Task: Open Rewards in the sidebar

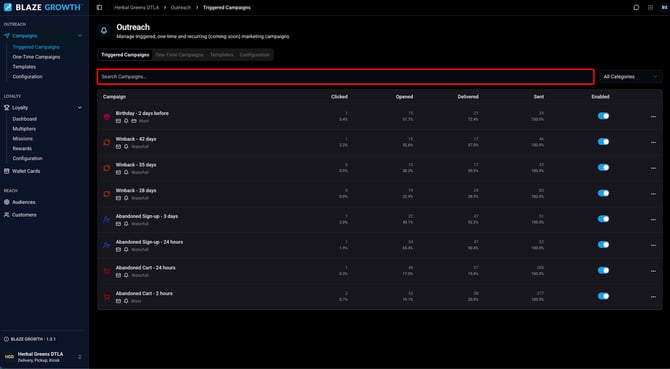Action: [x=22, y=148]
